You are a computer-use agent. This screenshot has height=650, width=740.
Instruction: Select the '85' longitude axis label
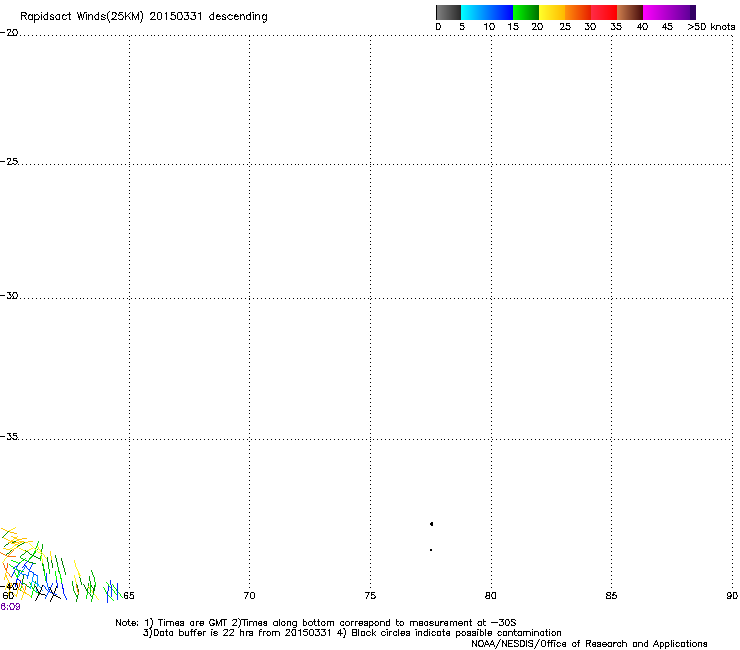(x=611, y=596)
